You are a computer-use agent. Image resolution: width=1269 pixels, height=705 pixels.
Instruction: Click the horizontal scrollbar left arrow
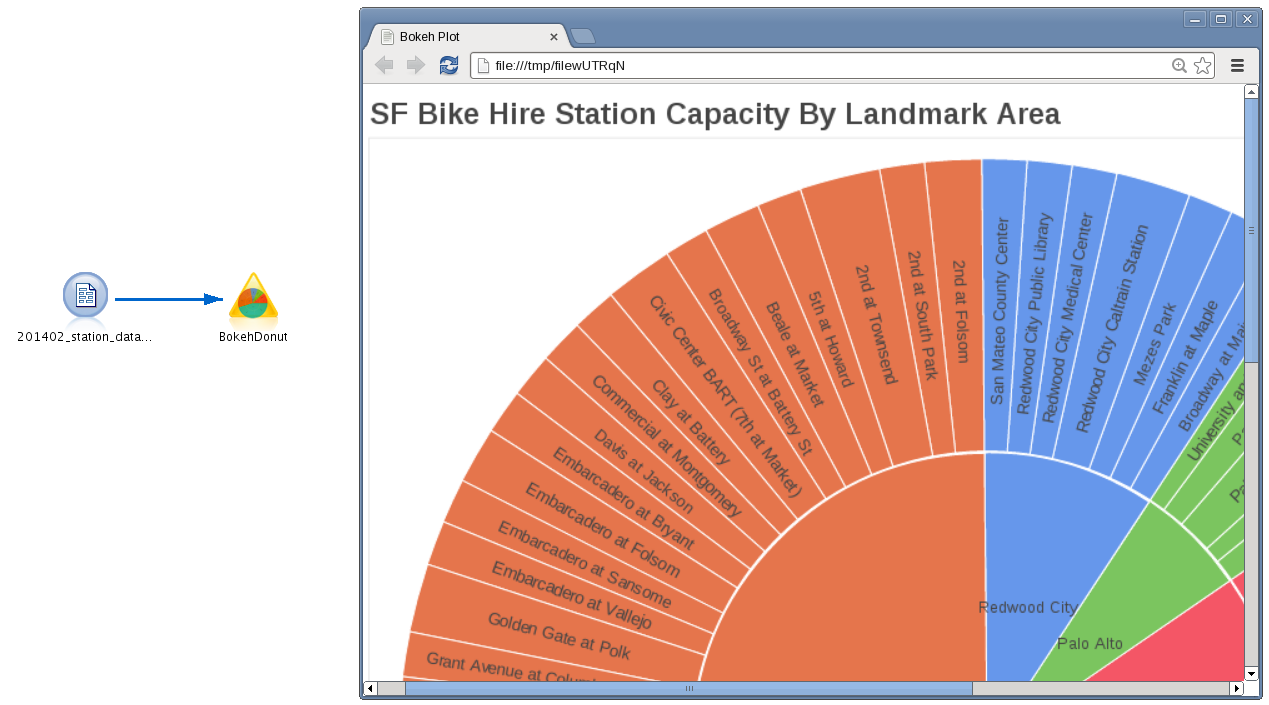pos(370,689)
